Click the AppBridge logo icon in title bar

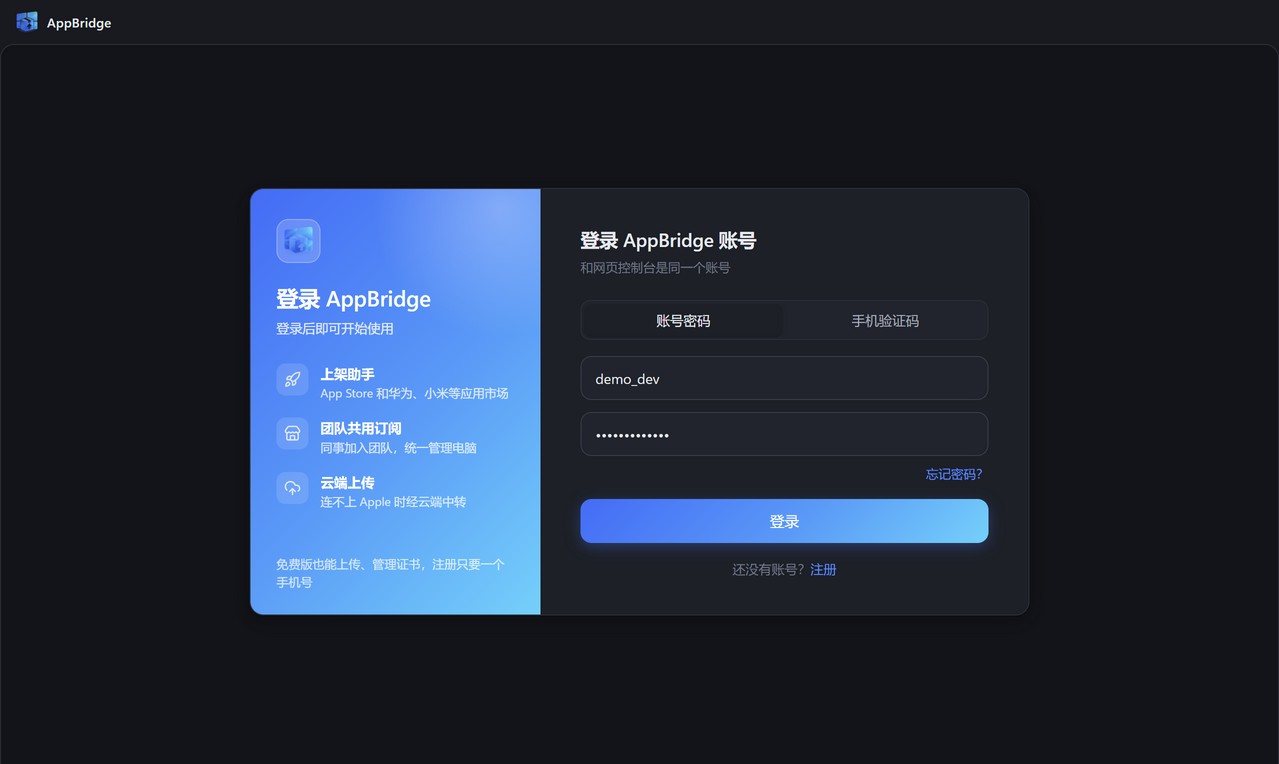(27, 22)
